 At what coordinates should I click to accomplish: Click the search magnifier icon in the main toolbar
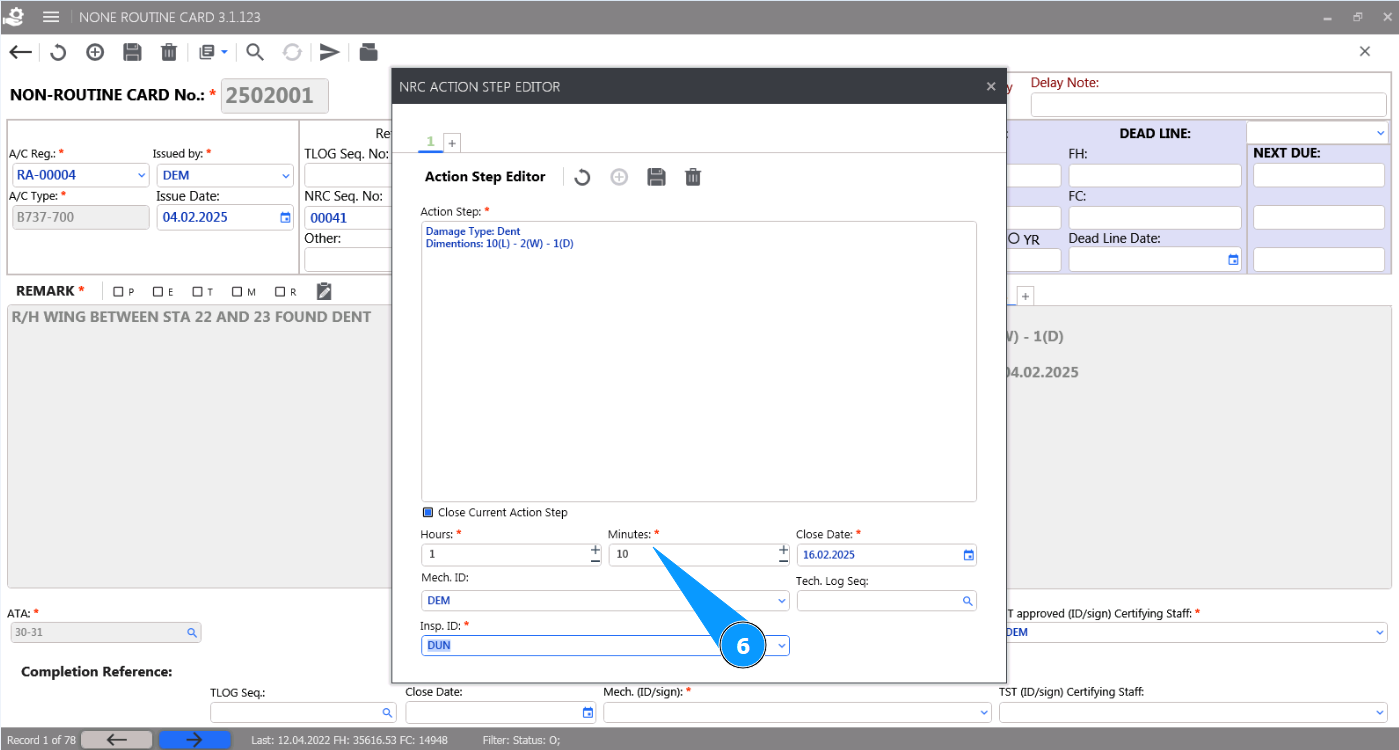coord(255,52)
